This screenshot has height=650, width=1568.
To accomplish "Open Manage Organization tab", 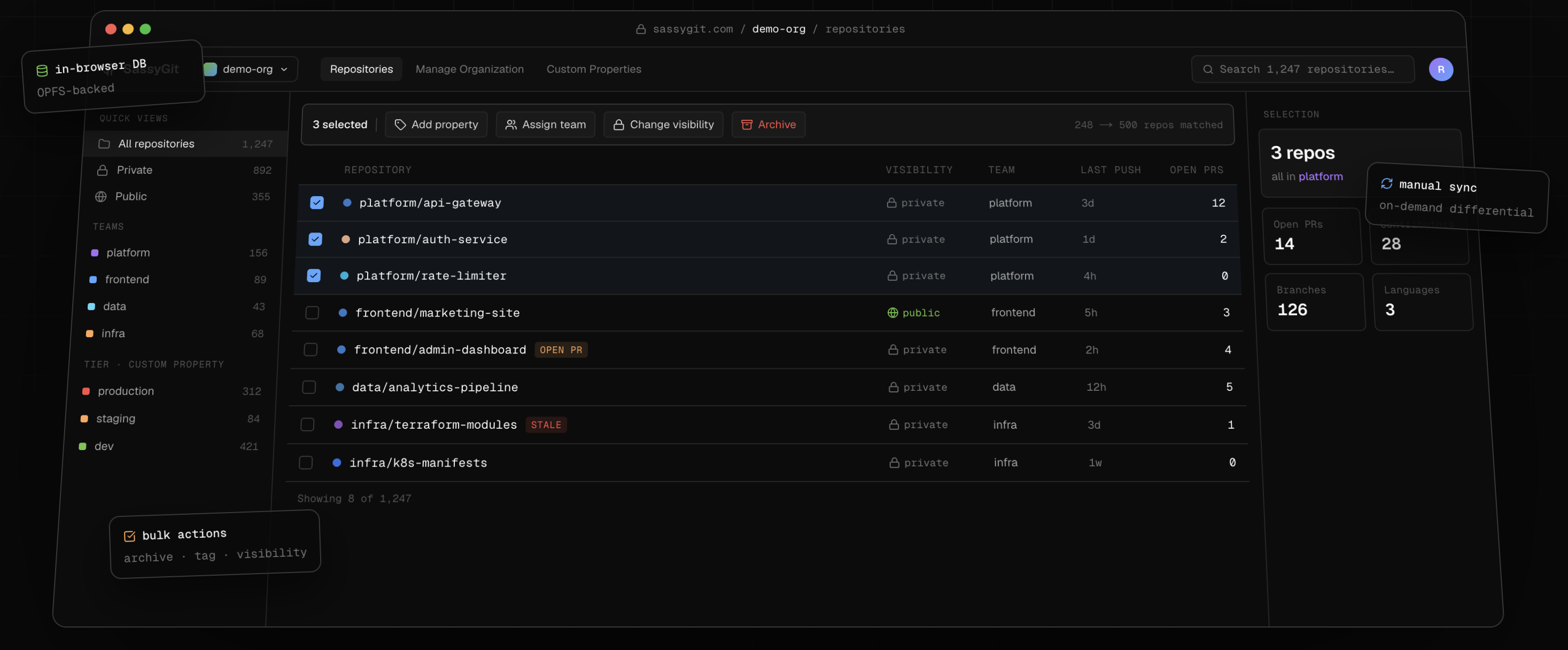I will (x=469, y=69).
